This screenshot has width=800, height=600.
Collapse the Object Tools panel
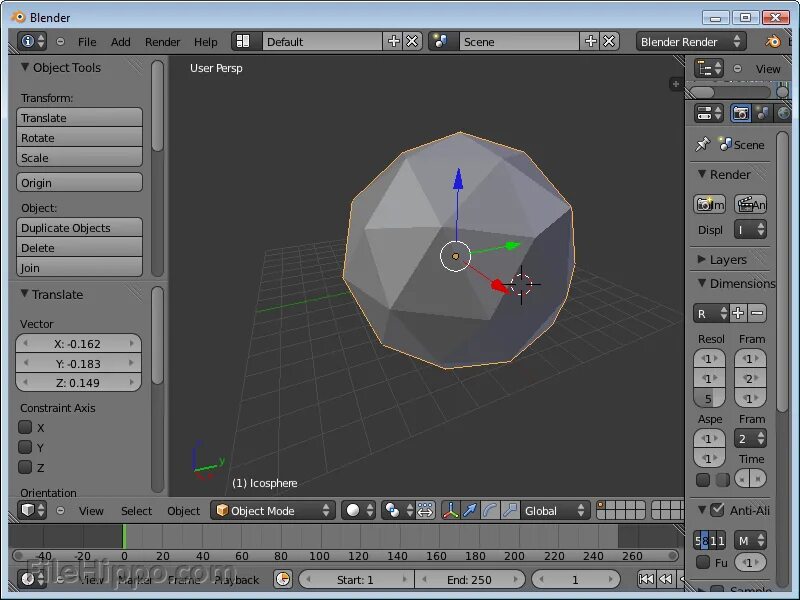tap(24, 67)
